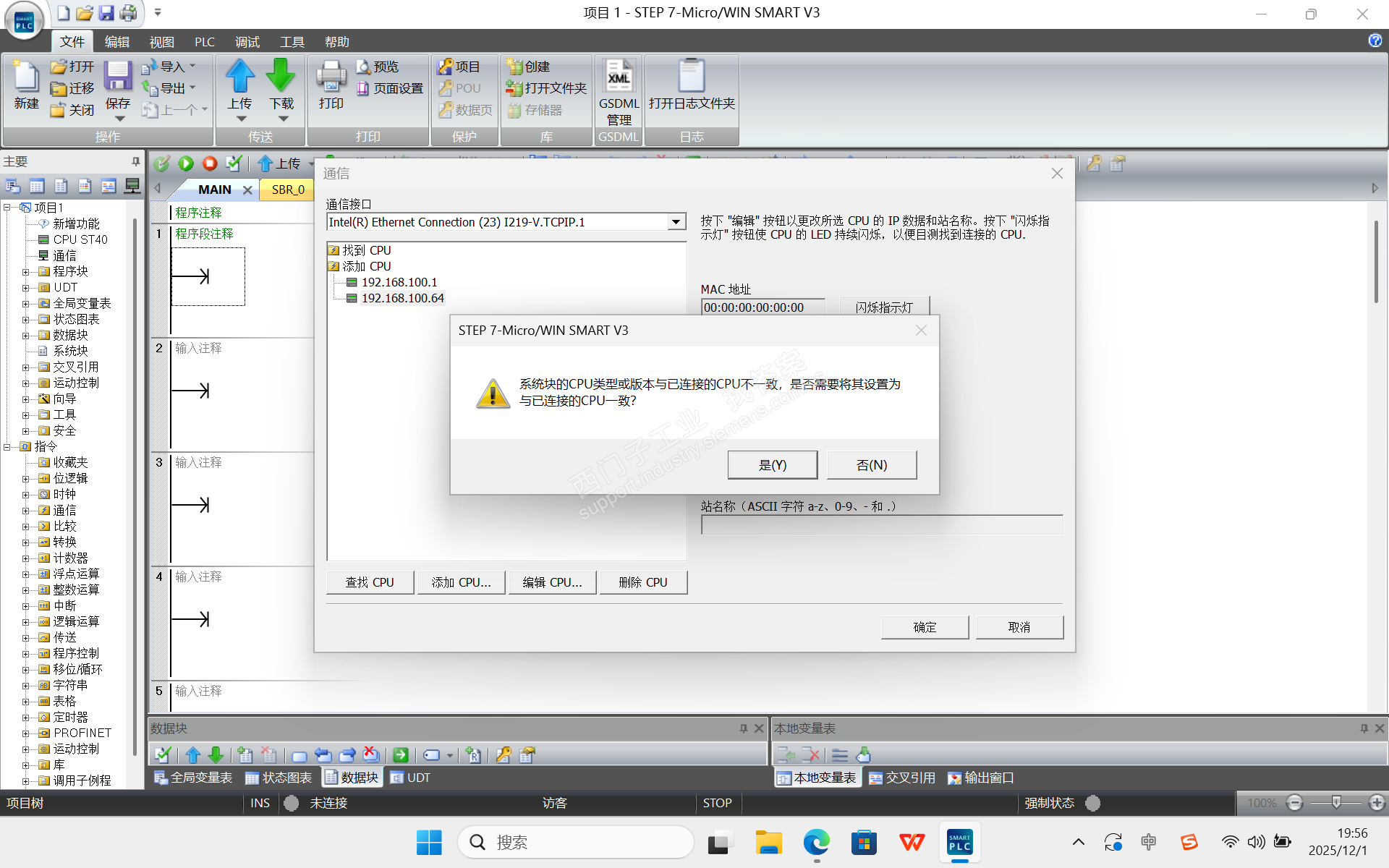Switch to the SBR_0 editor tab
Screen dimensions: 1389x868
[288, 190]
